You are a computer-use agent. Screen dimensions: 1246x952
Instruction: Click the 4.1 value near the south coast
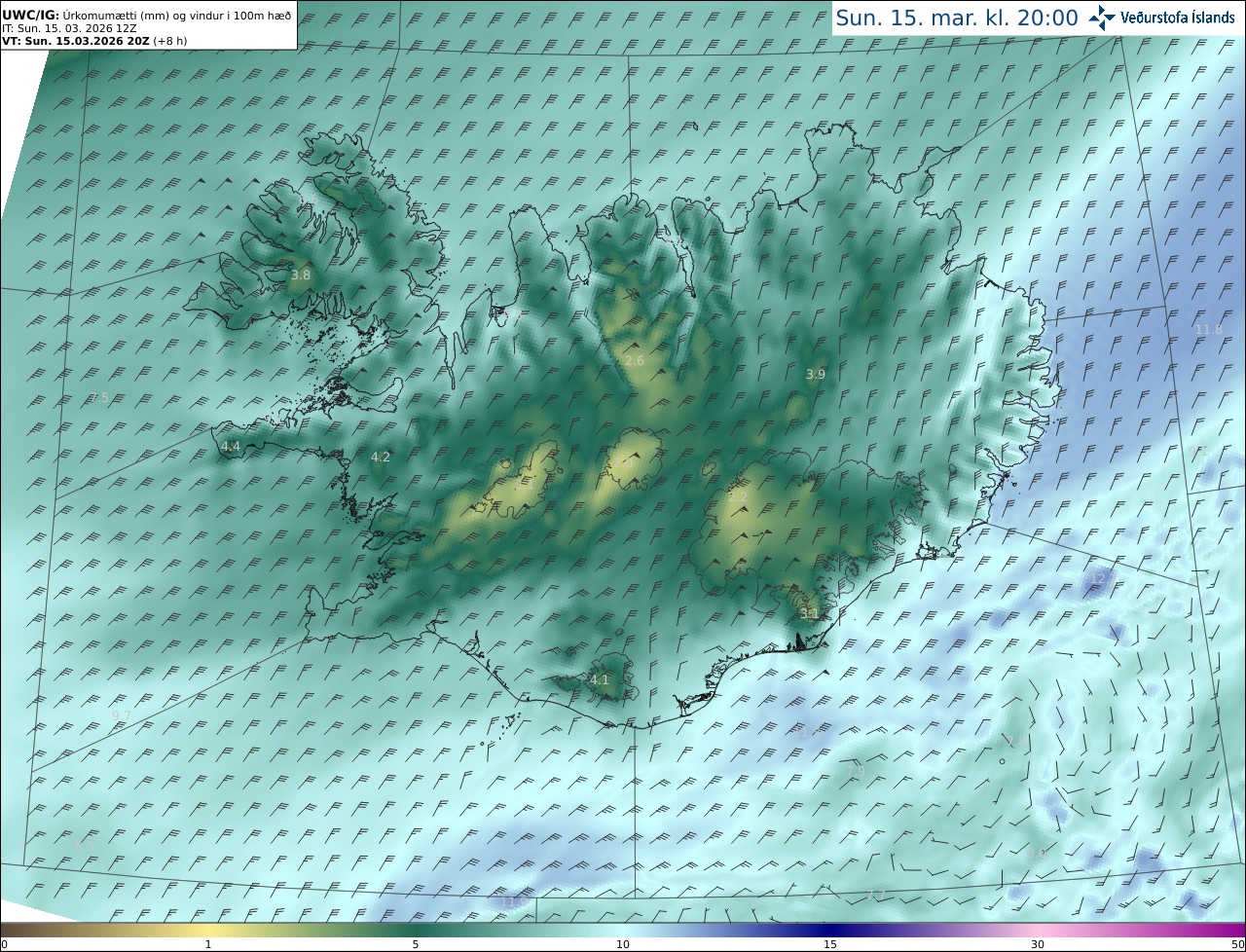coord(600,680)
